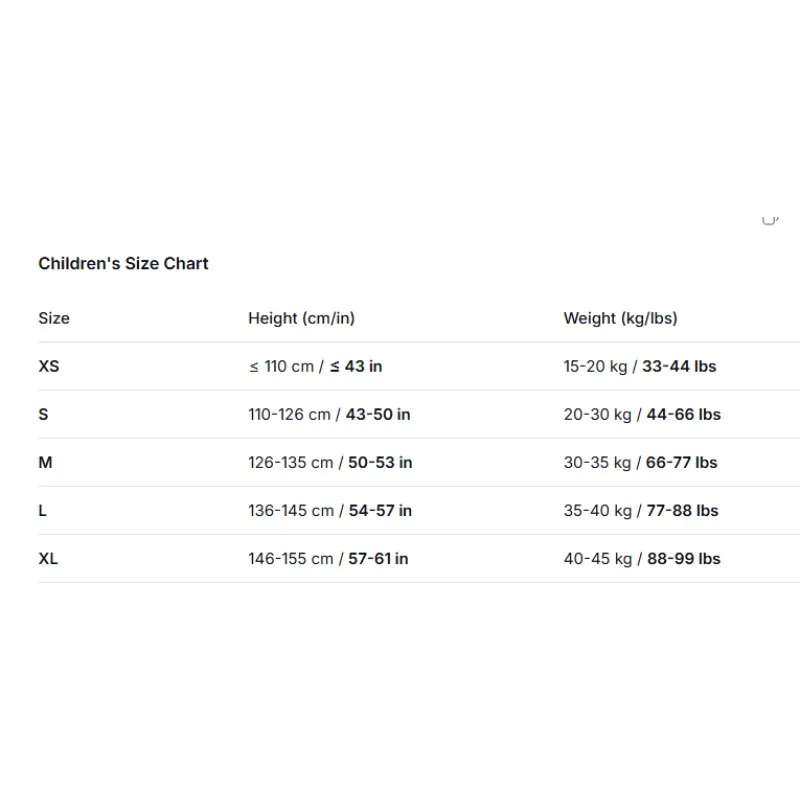Click the ≤ 110 cm height cell
This screenshot has height=800, width=800.
click(x=315, y=366)
